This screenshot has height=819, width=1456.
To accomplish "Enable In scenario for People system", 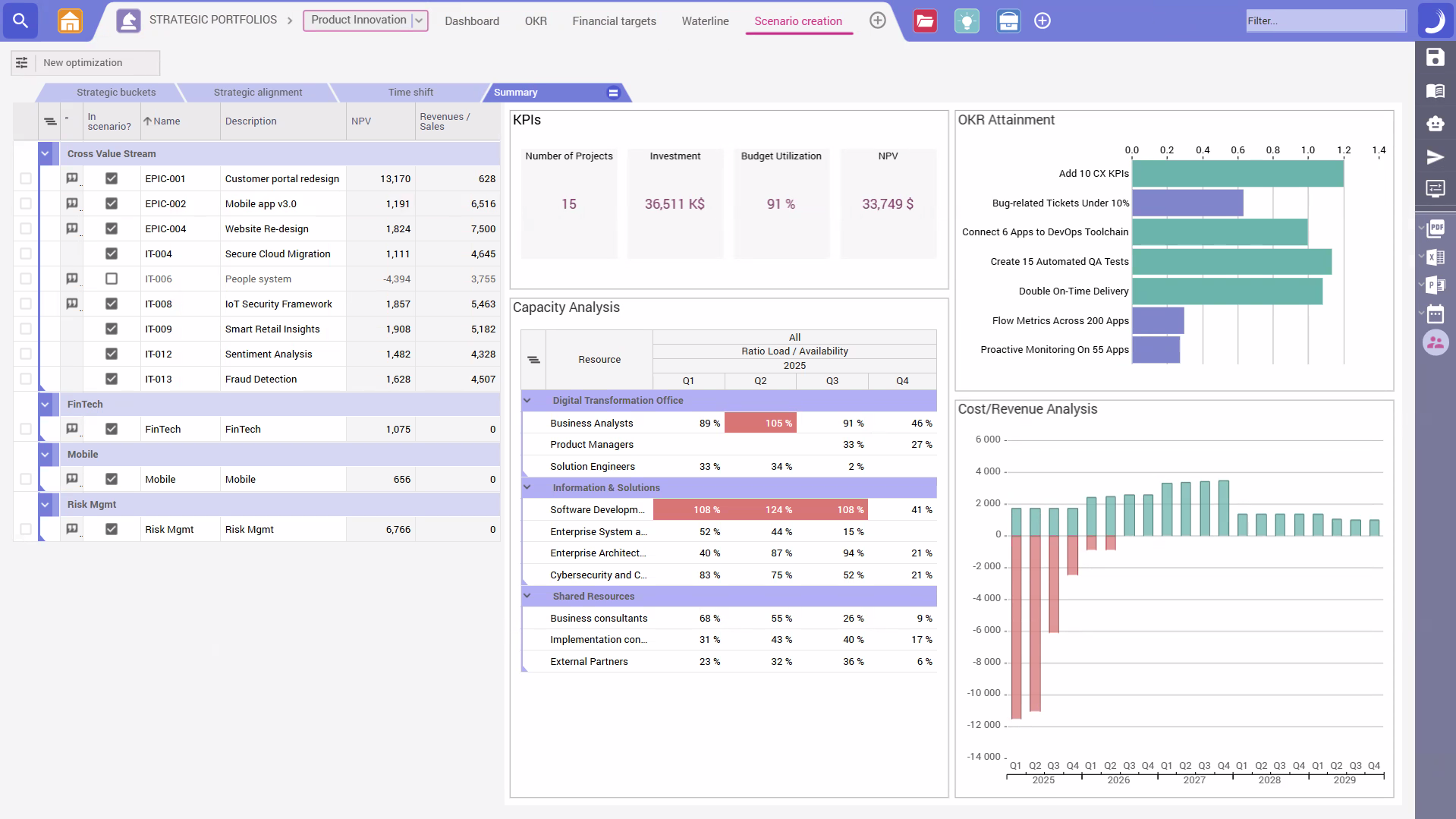I will [x=112, y=279].
